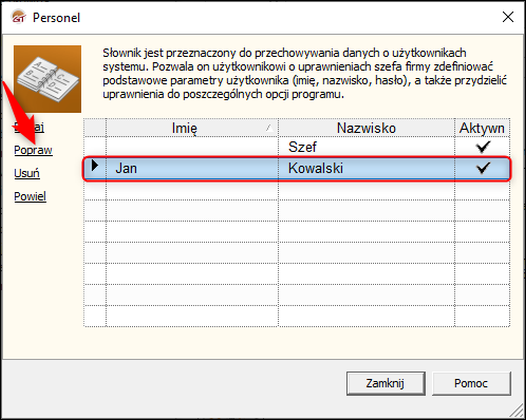Click the row indicator arrow for Jan

(95, 165)
